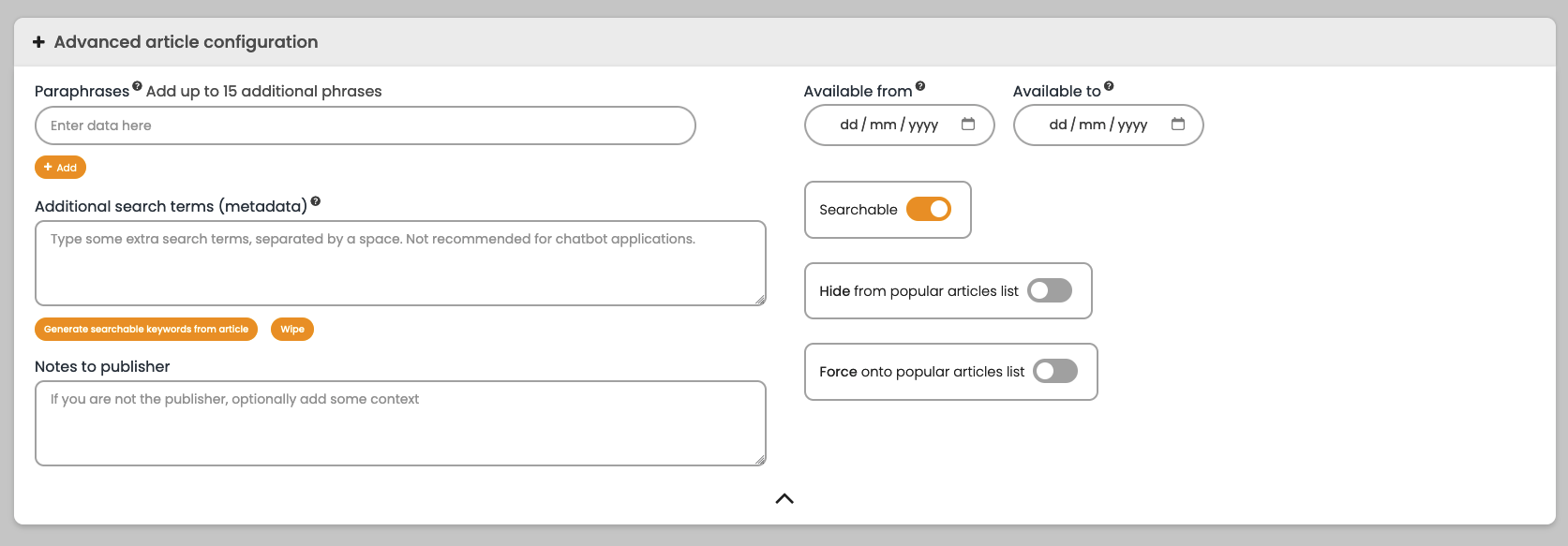
Task: Click the resize grip of Notes to publisher box
Action: point(760,460)
